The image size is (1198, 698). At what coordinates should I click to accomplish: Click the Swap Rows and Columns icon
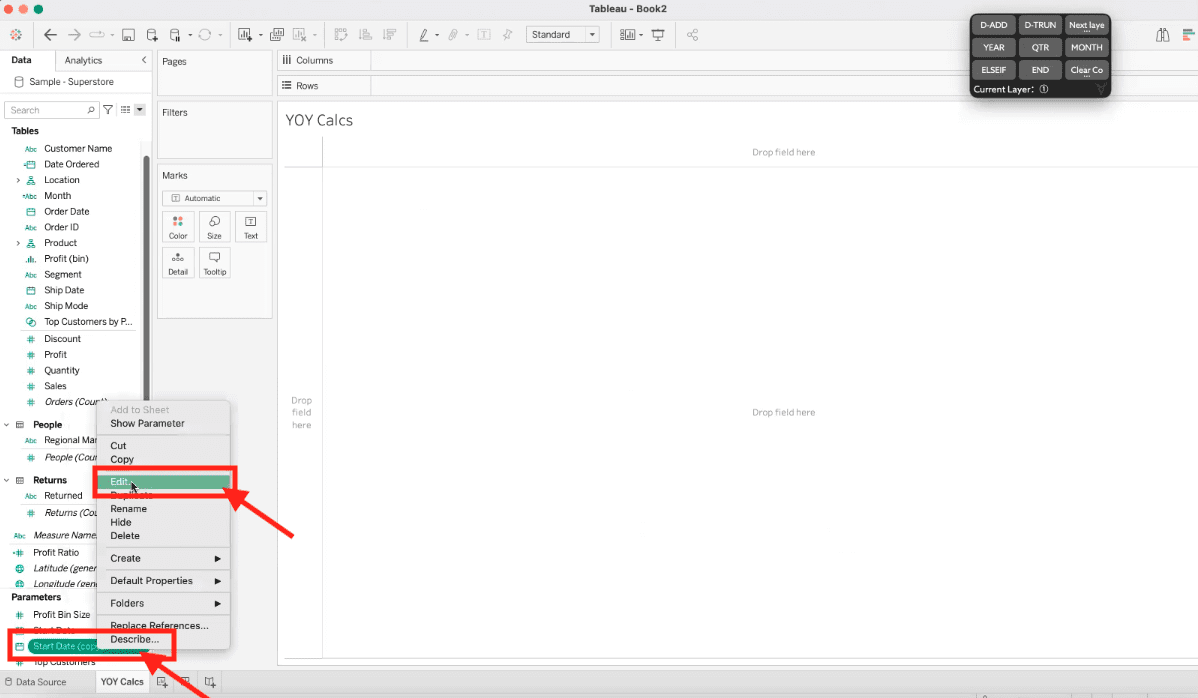click(x=340, y=33)
